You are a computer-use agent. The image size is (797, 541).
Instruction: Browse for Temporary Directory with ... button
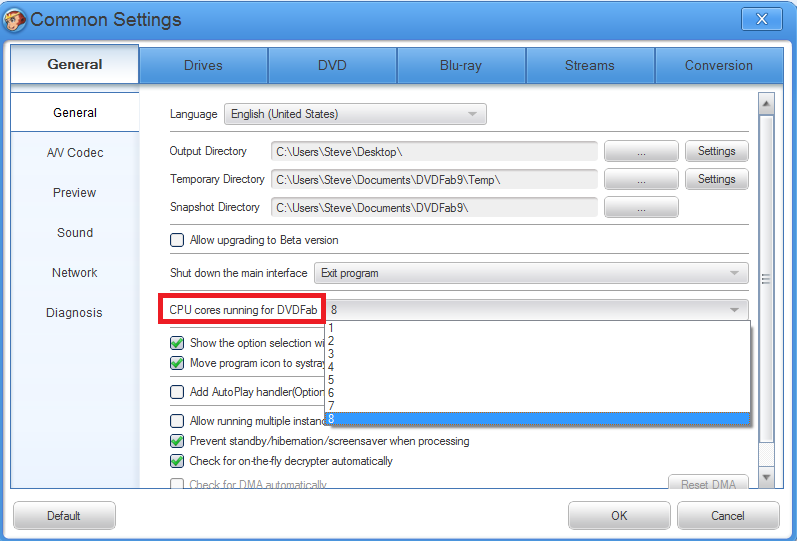(x=641, y=179)
